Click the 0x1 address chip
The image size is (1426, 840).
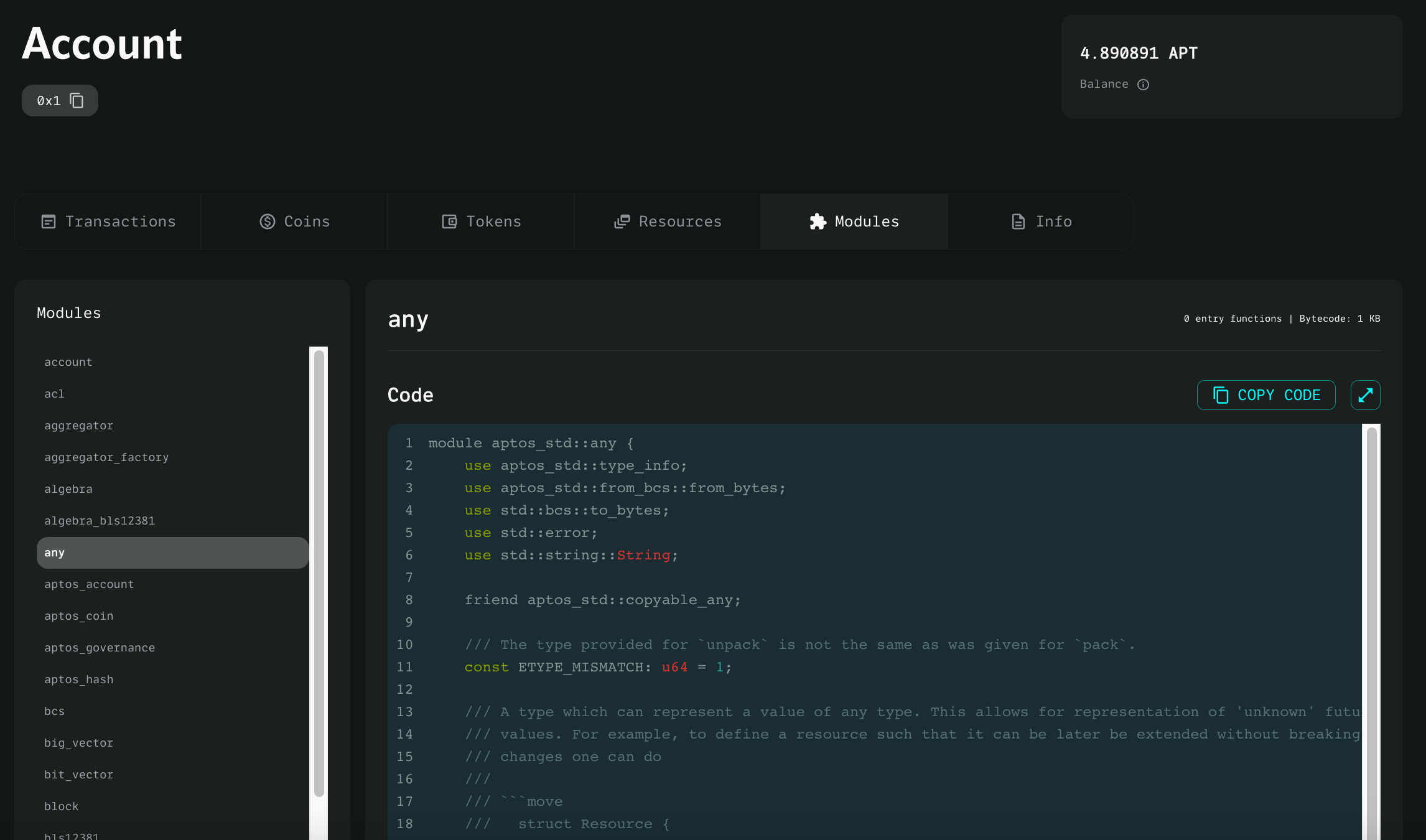(49, 101)
